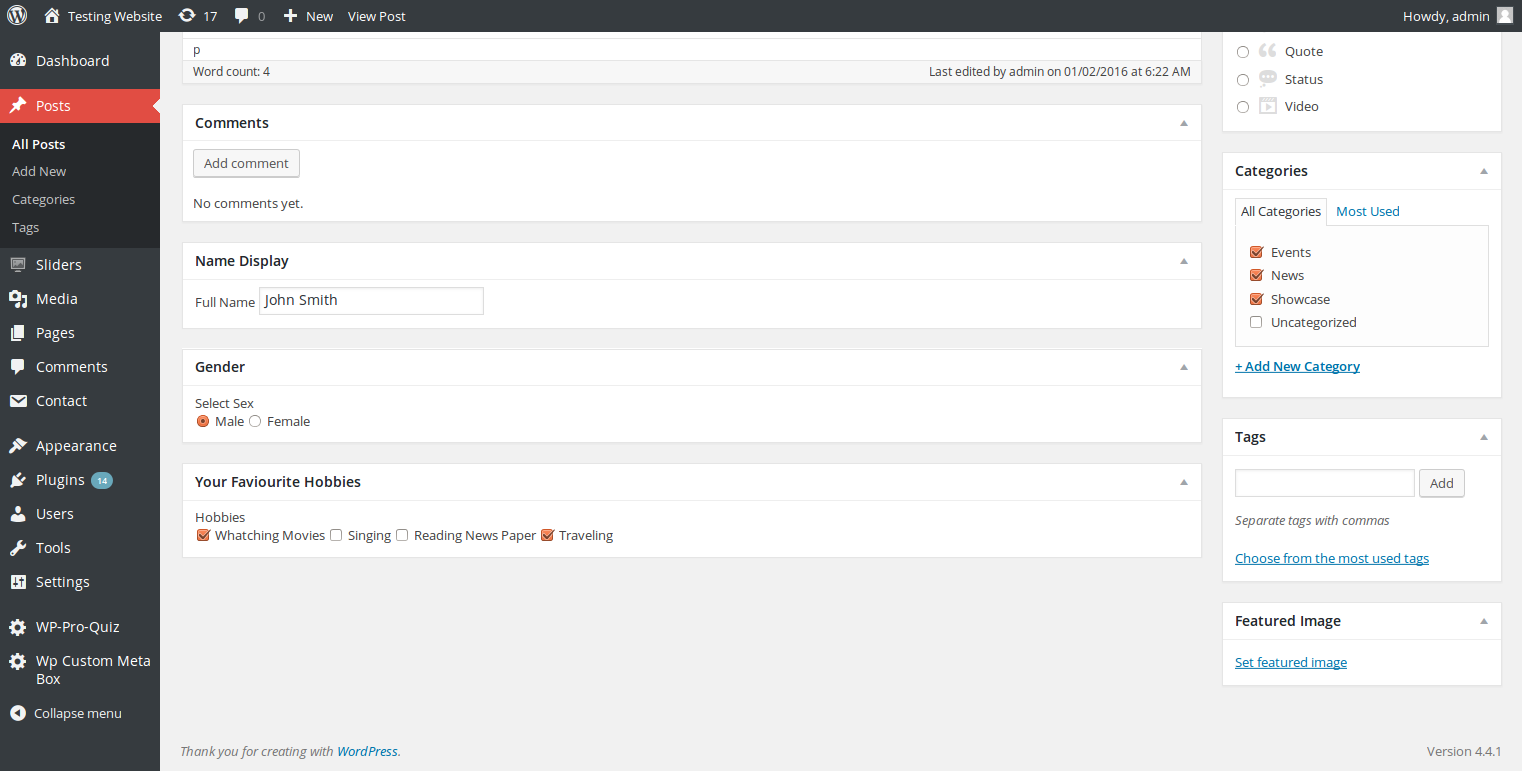Click the Add tag button
This screenshot has width=1522, height=771.
(1442, 483)
